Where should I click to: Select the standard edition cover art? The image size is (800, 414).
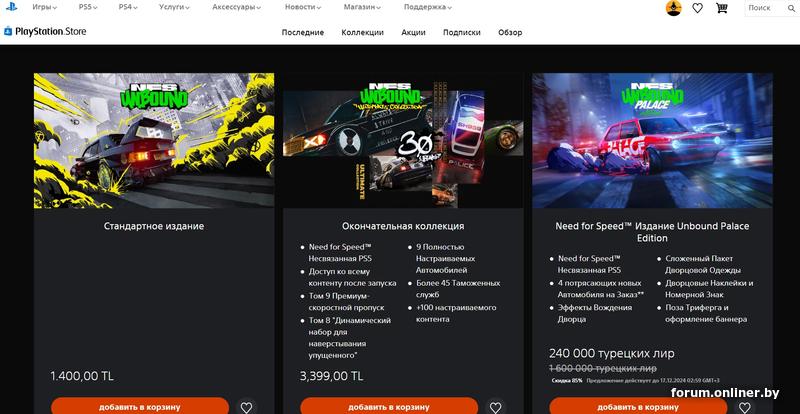[x=154, y=140]
